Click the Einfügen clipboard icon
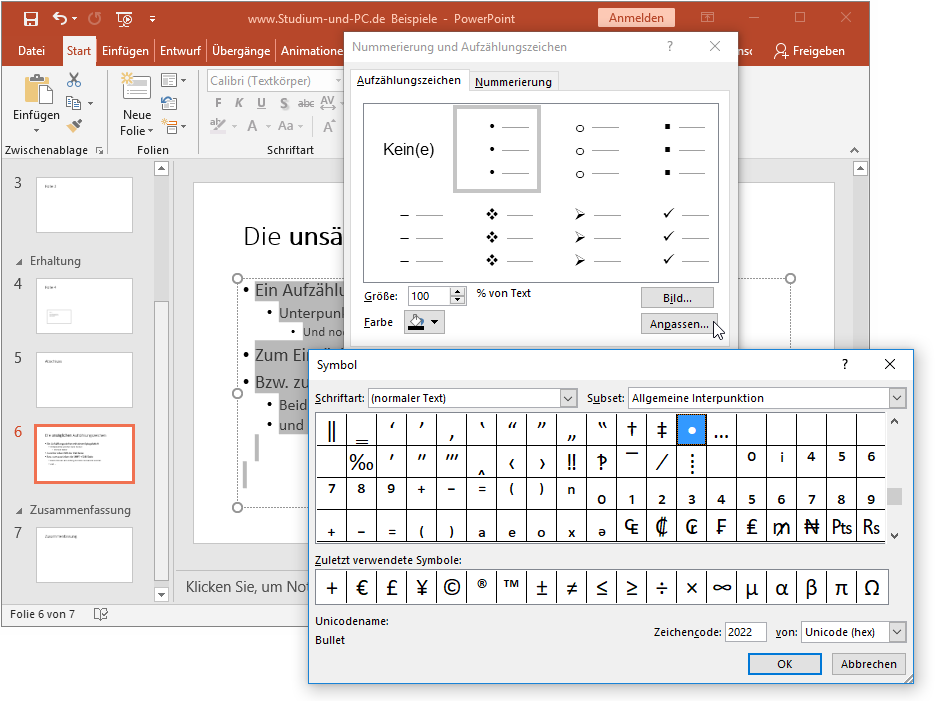 click(38, 90)
